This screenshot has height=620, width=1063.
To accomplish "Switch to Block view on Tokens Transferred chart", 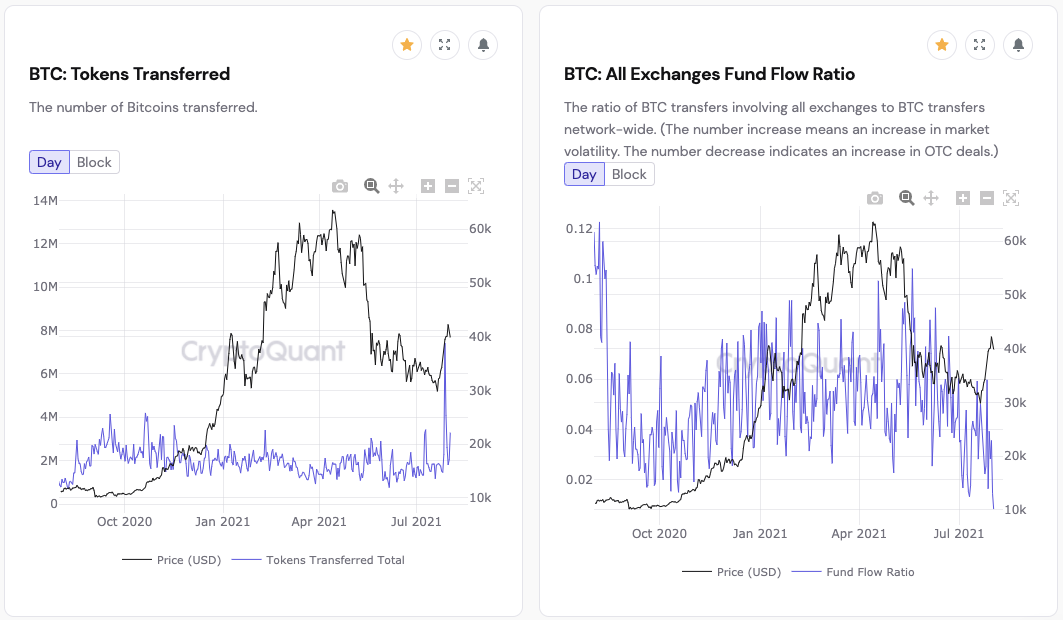I will pos(95,161).
